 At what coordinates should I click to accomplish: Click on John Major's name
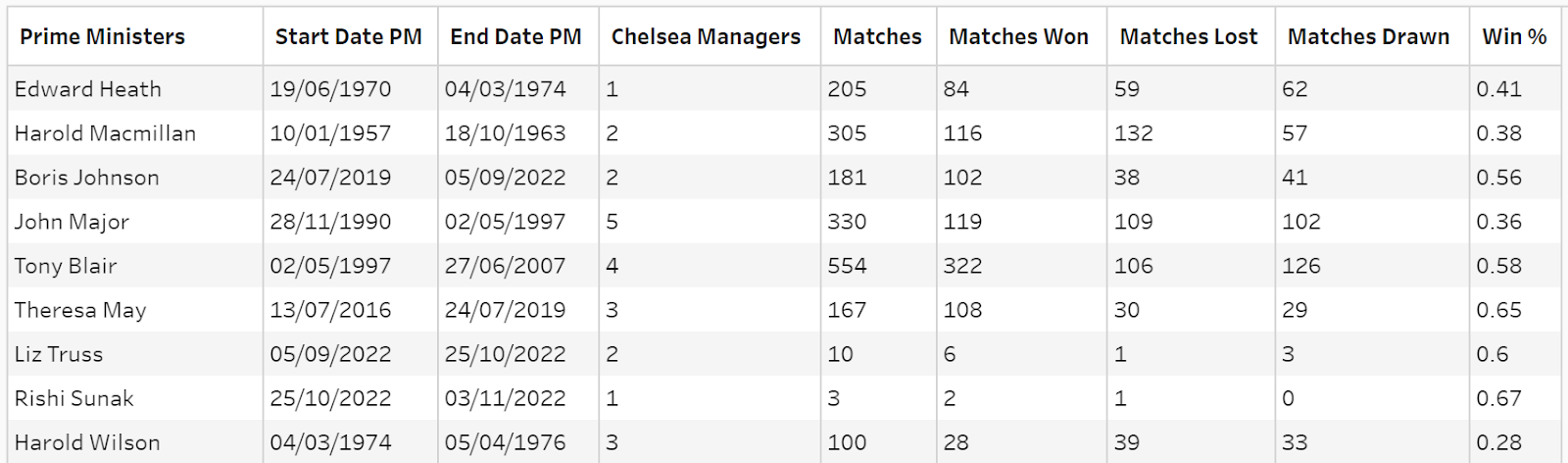point(72,222)
